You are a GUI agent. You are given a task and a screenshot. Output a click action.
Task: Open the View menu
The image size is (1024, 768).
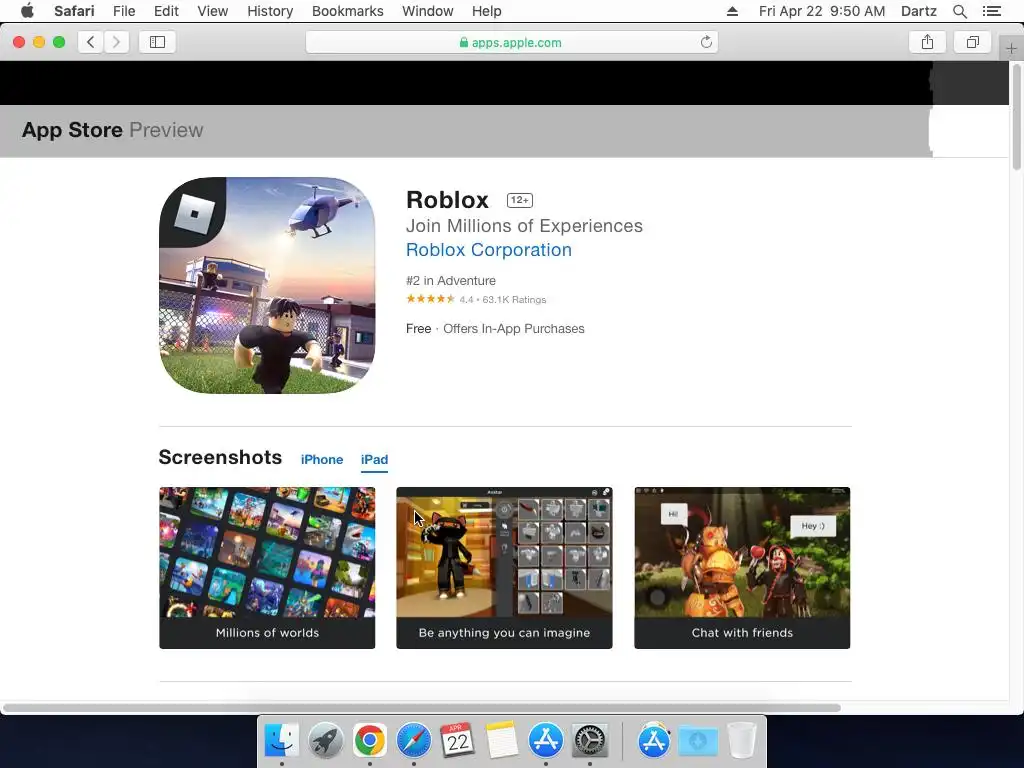click(x=213, y=11)
